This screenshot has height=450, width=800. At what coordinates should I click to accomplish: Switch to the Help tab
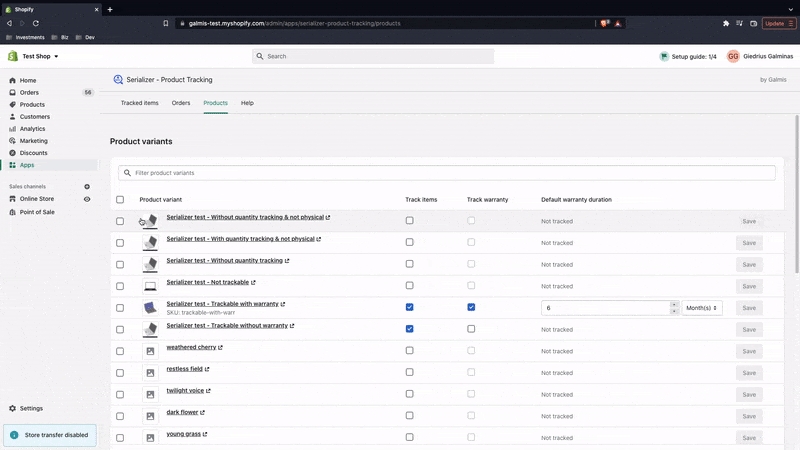coord(247,103)
